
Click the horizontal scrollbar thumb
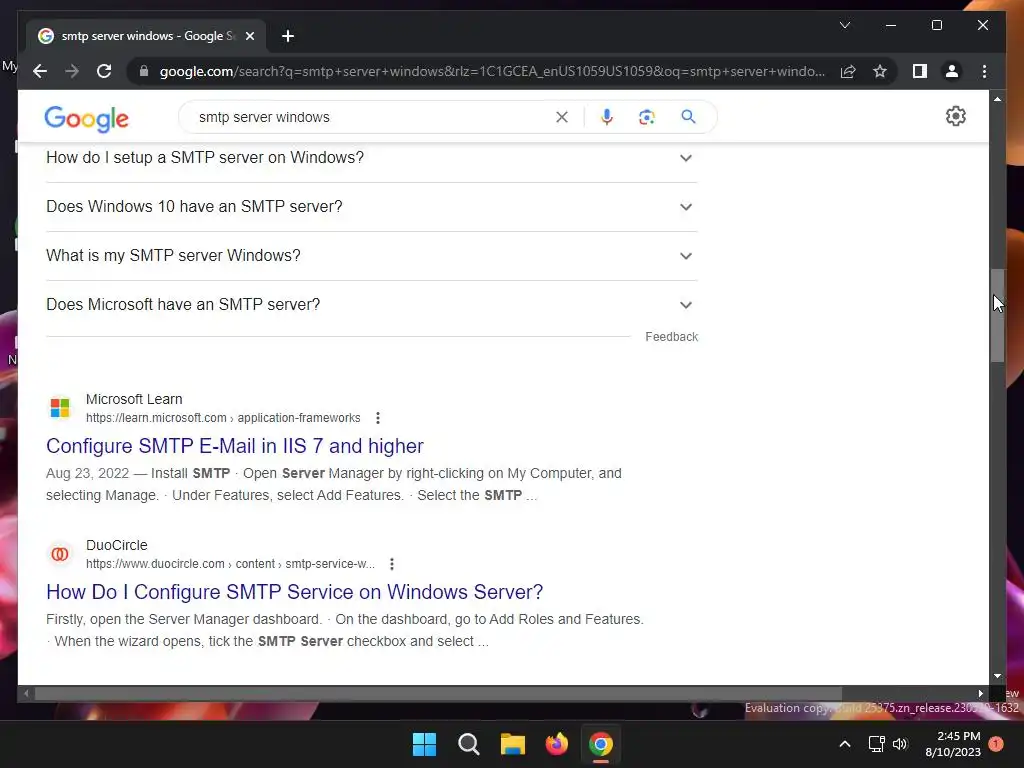coord(438,694)
